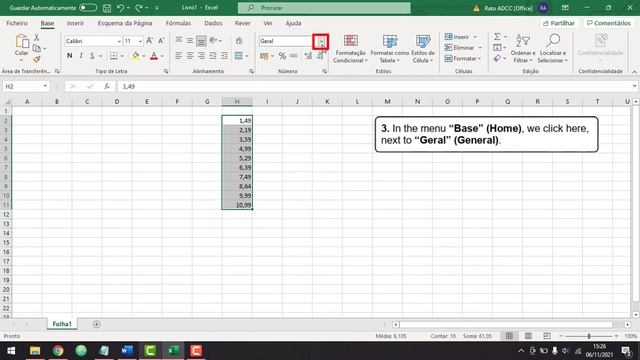The image size is (640, 360).
Task: Align text to bottom of cell
Action: (201, 40)
